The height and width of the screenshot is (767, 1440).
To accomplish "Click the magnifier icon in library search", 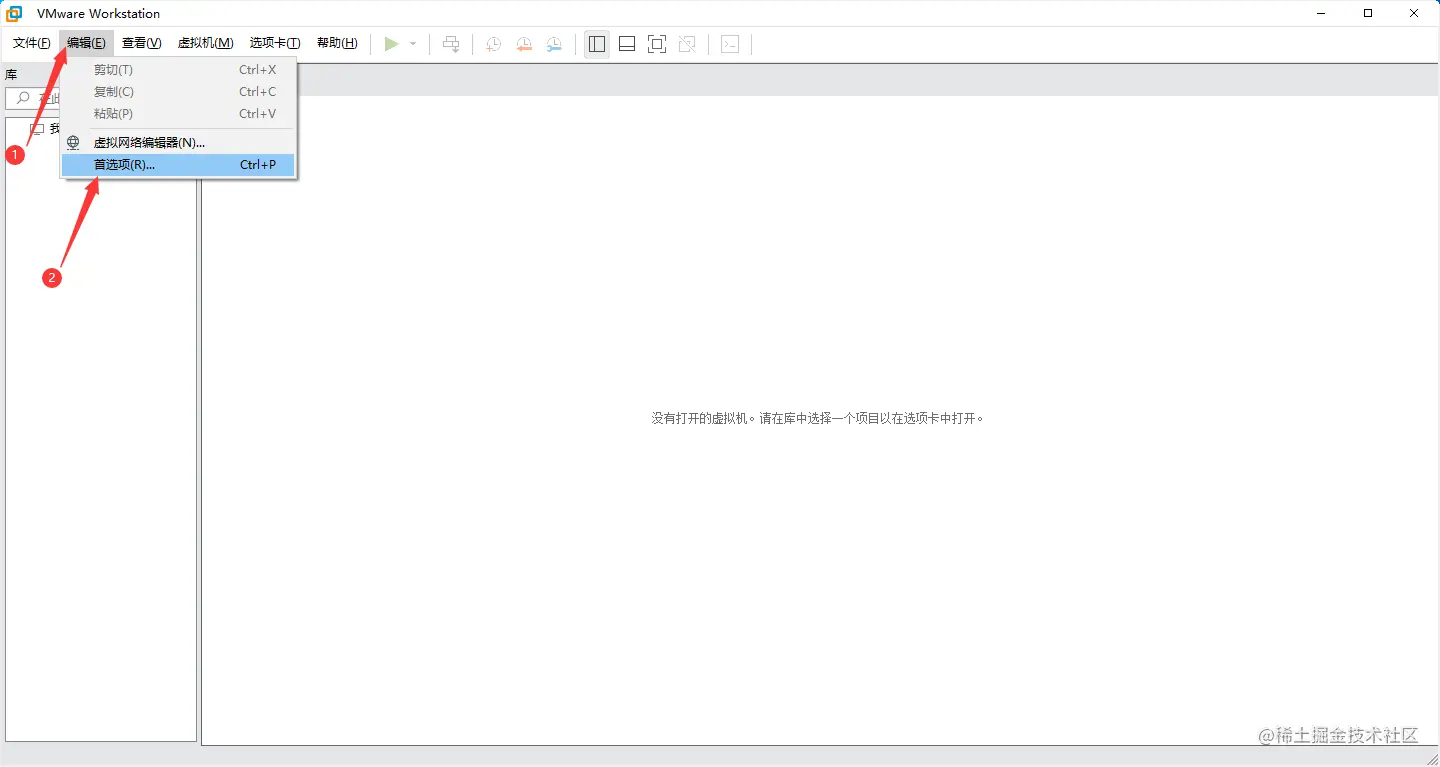I will click(24, 98).
